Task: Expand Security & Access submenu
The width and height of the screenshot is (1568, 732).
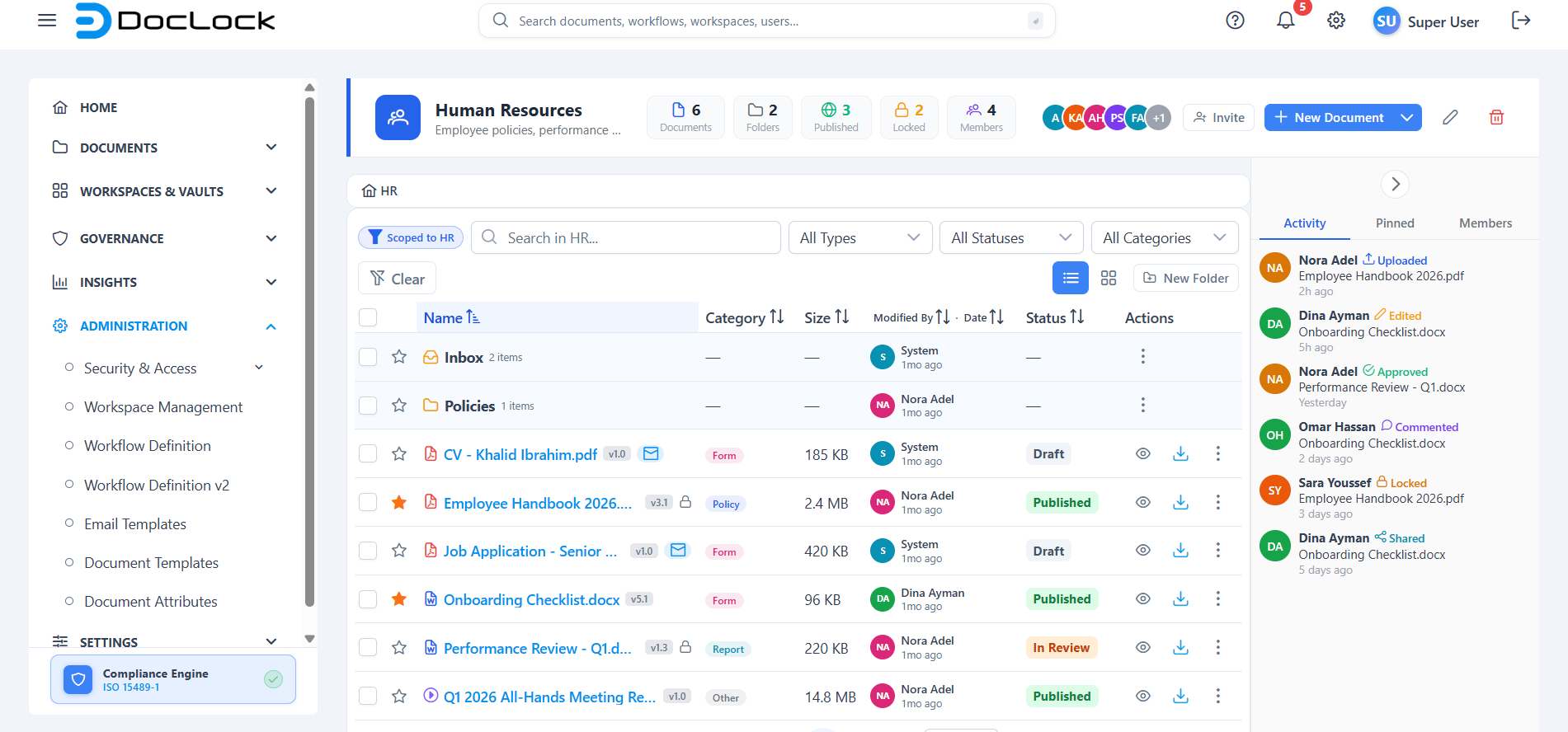Action: coord(259,368)
